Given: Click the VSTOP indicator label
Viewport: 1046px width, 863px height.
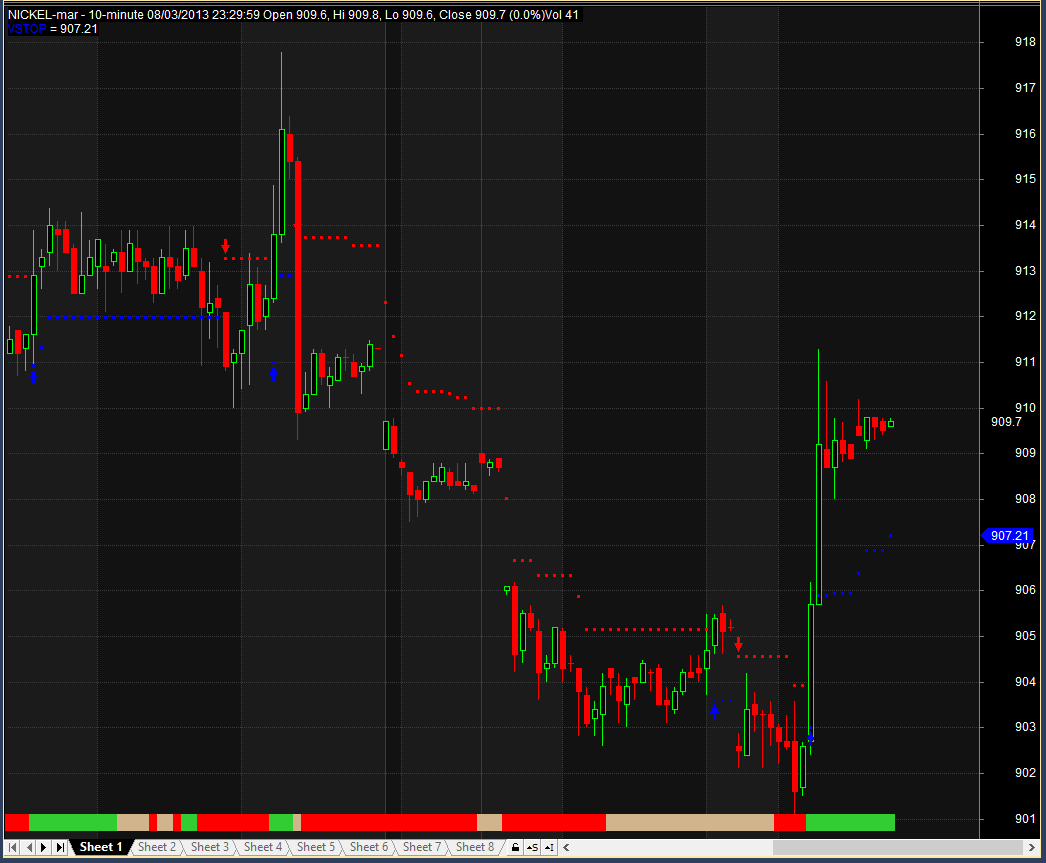Looking at the screenshot, I should pyautogui.click(x=27, y=29).
